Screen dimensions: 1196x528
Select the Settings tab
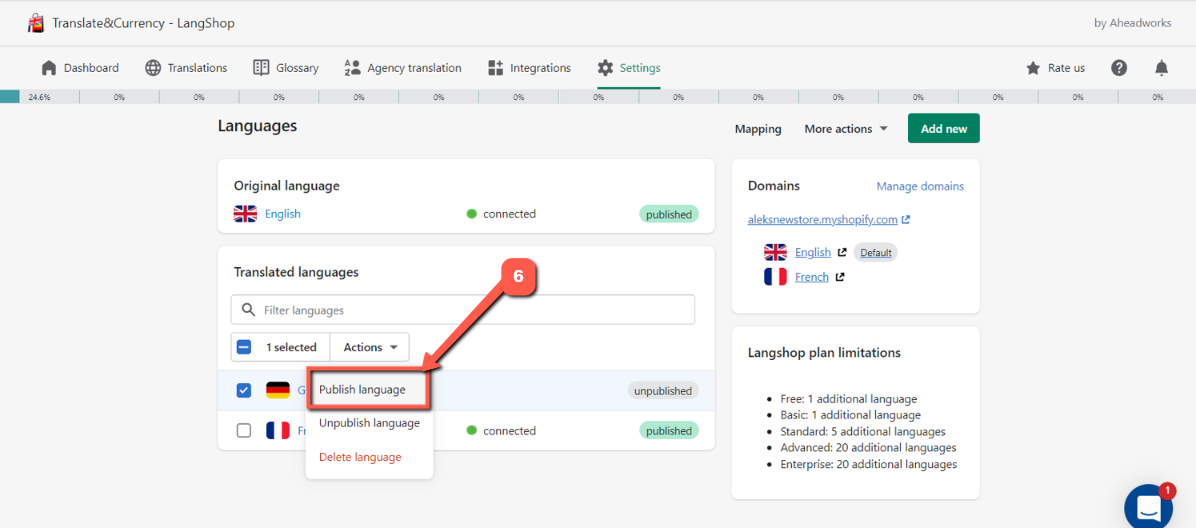point(629,68)
